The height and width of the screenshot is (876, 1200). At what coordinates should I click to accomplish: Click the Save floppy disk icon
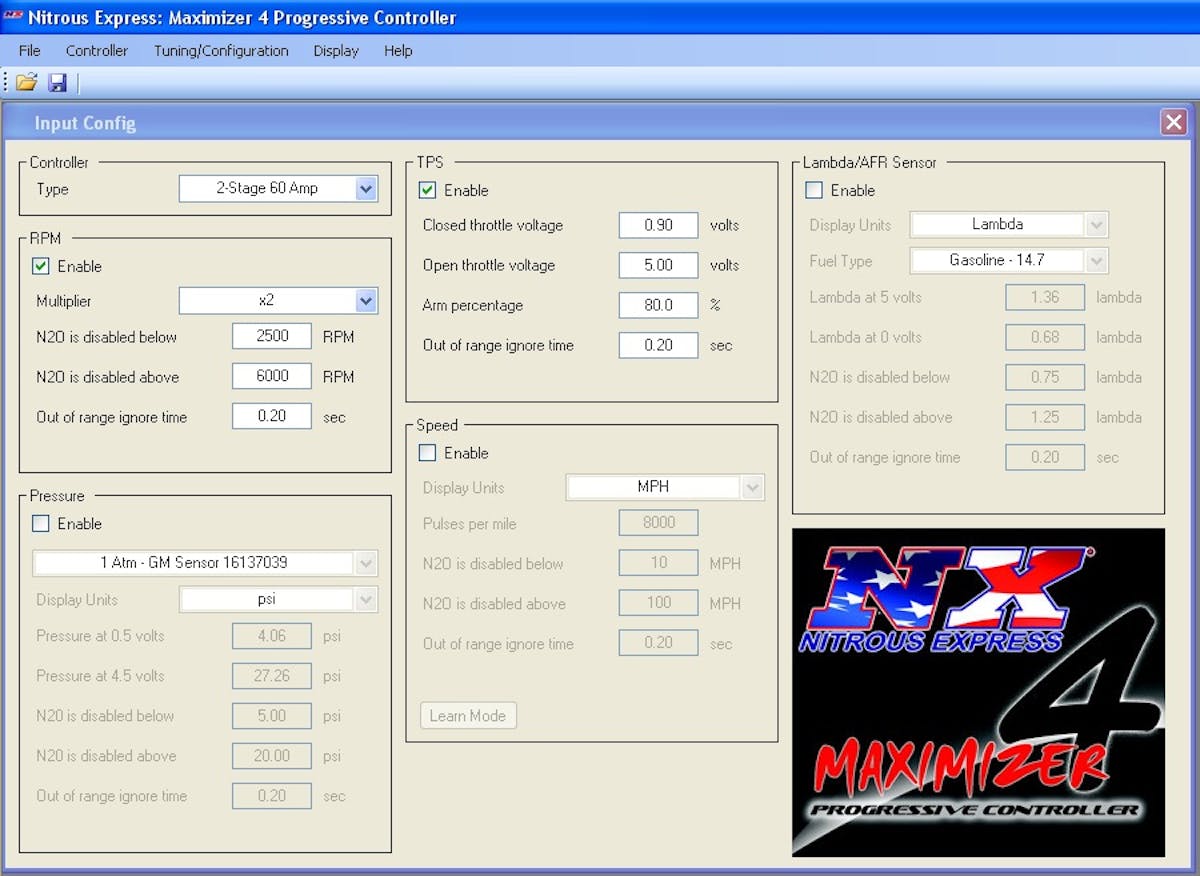tap(57, 83)
